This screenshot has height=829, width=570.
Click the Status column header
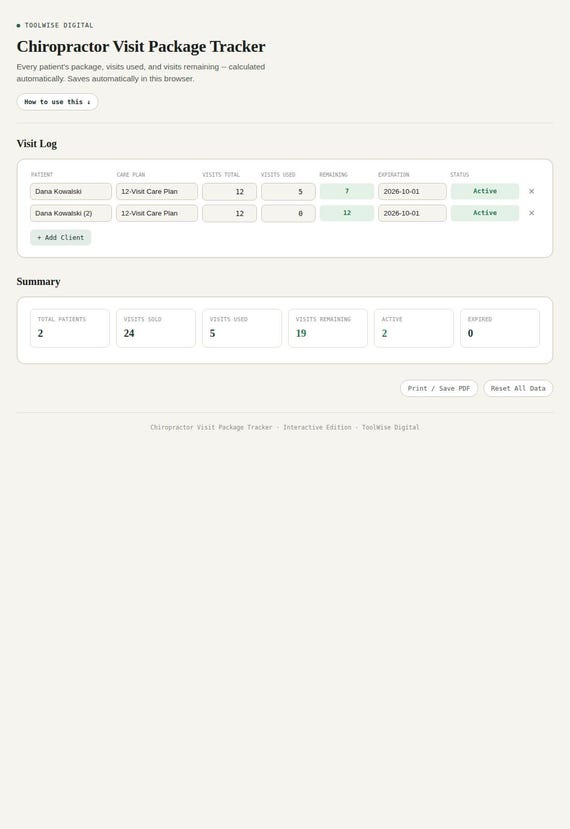point(459,174)
